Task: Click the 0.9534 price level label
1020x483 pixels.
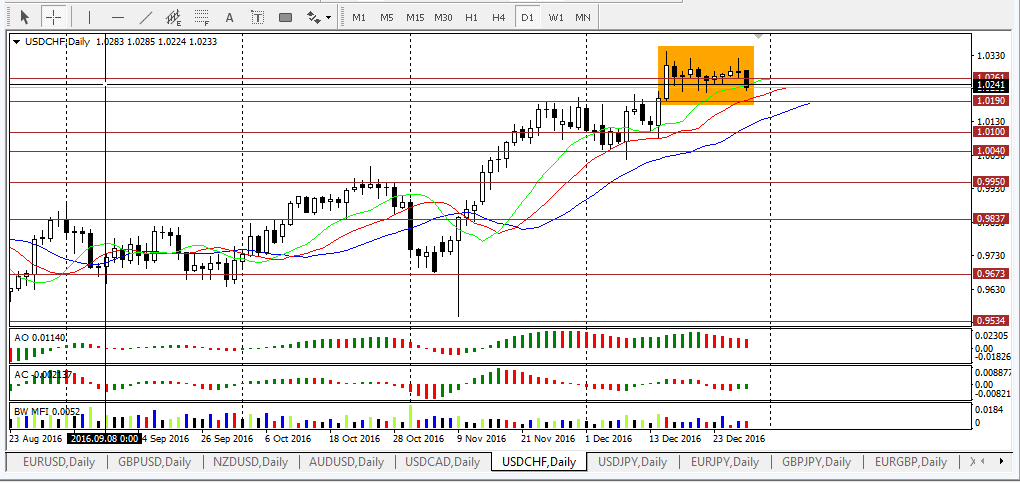Action: tap(991, 320)
